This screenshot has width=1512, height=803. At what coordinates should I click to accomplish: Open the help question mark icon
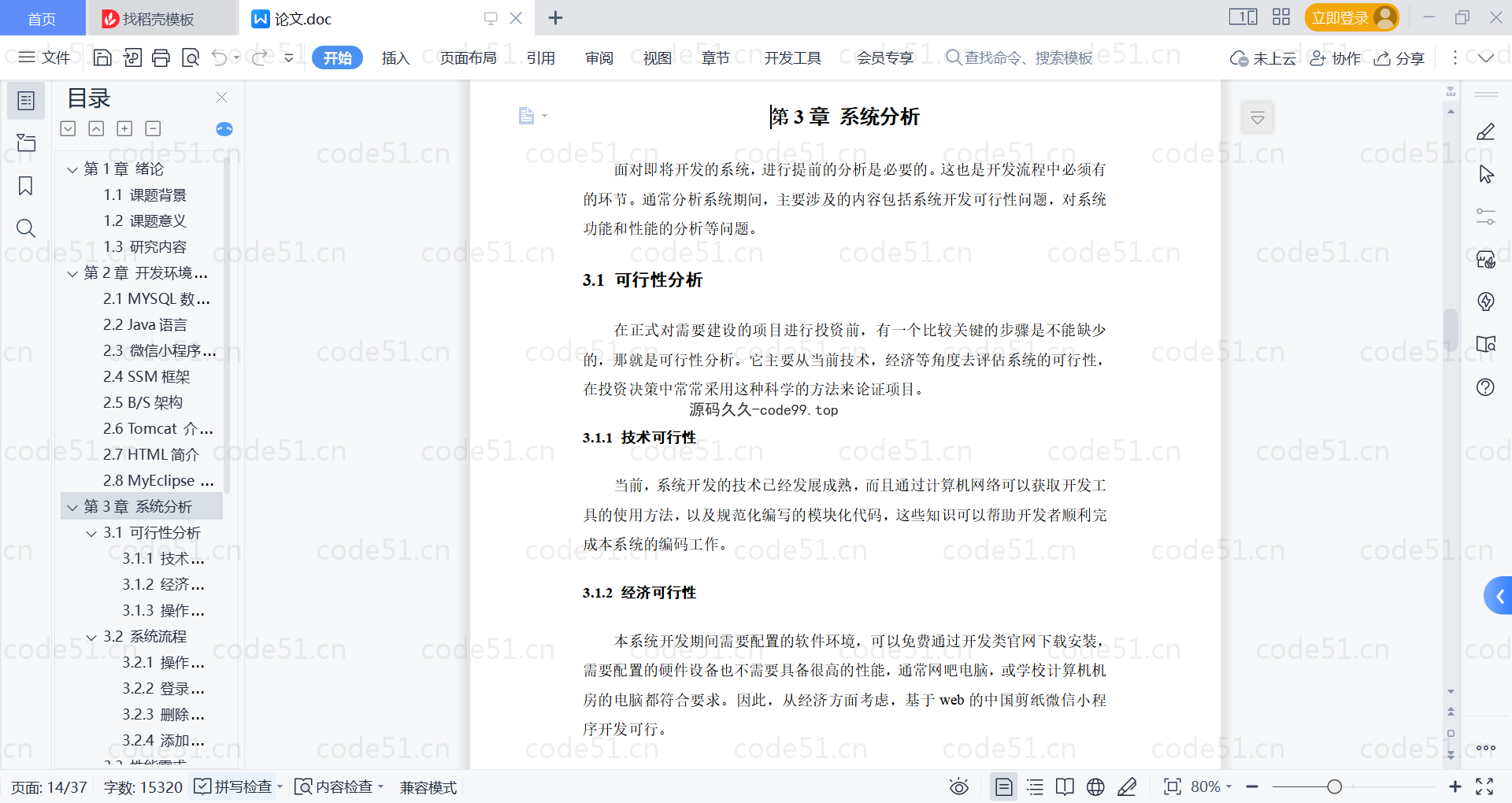(x=1485, y=387)
